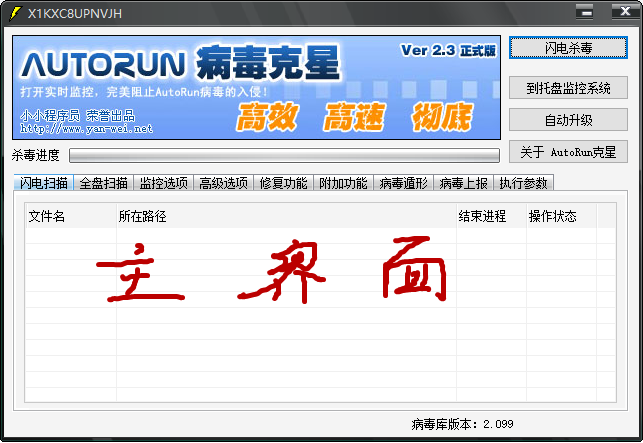Click the 结束进程 column header
The image size is (643, 443).
pyautogui.click(x=491, y=216)
